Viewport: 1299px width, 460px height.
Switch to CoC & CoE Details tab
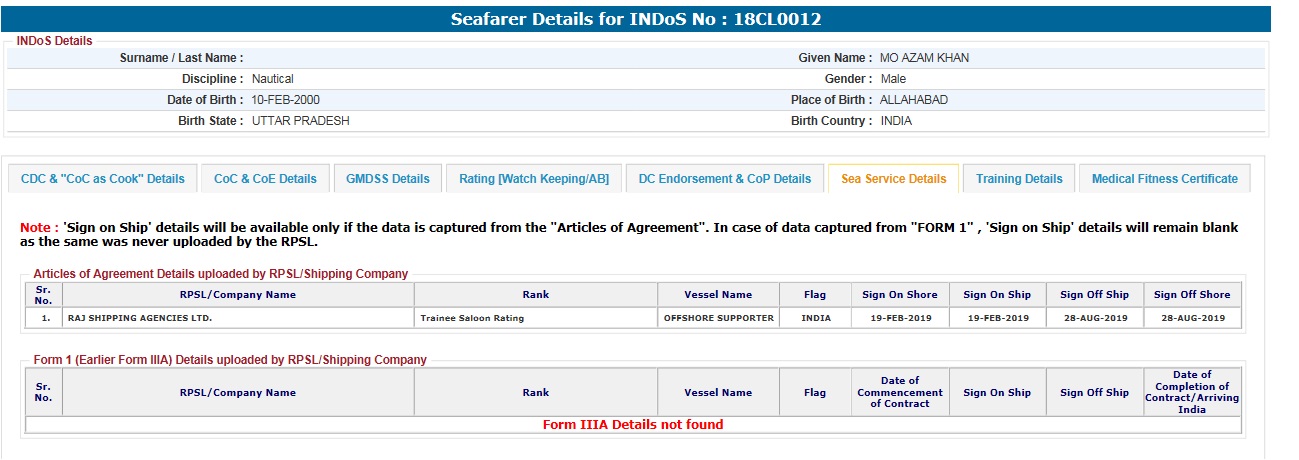[265, 179]
